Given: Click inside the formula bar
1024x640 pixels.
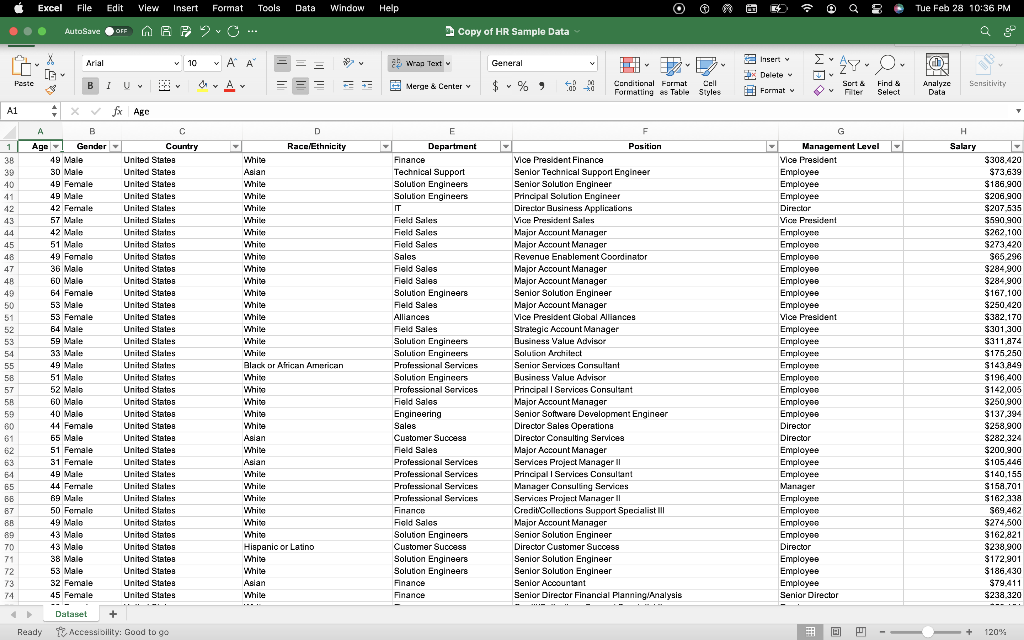Looking at the screenshot, I should tap(300, 111).
